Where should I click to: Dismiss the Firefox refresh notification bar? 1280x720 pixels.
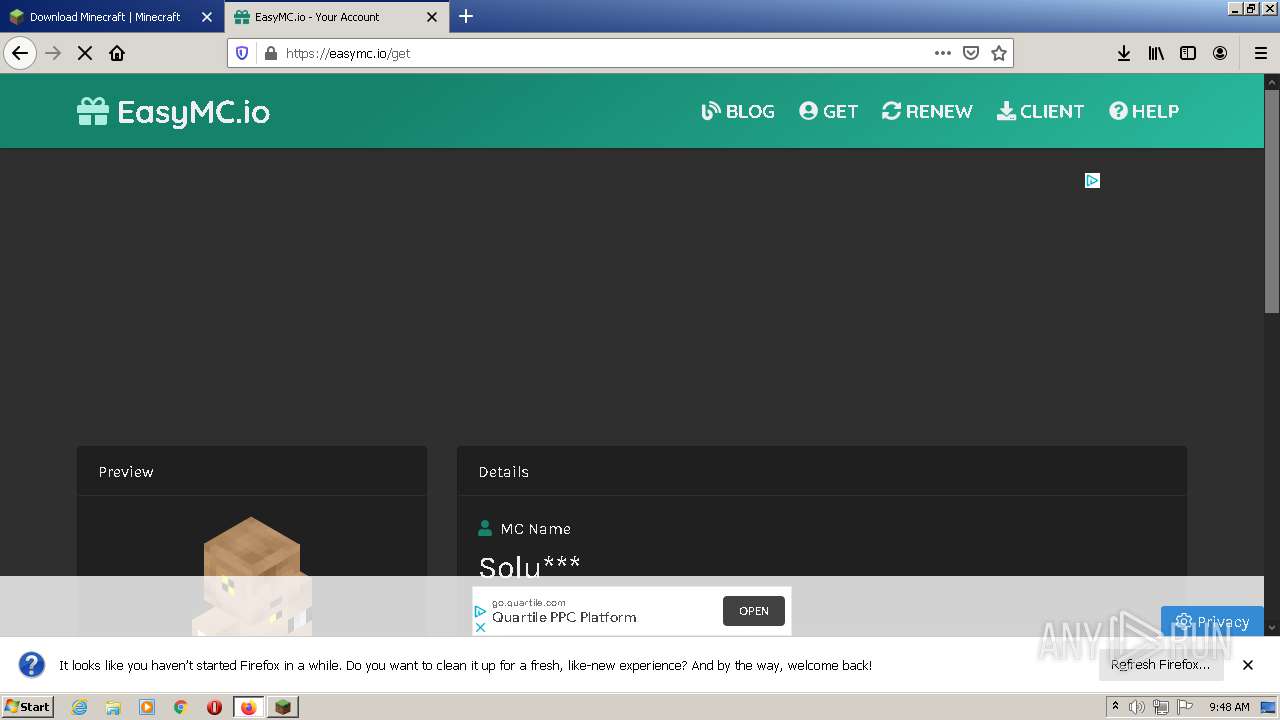tap(1248, 665)
